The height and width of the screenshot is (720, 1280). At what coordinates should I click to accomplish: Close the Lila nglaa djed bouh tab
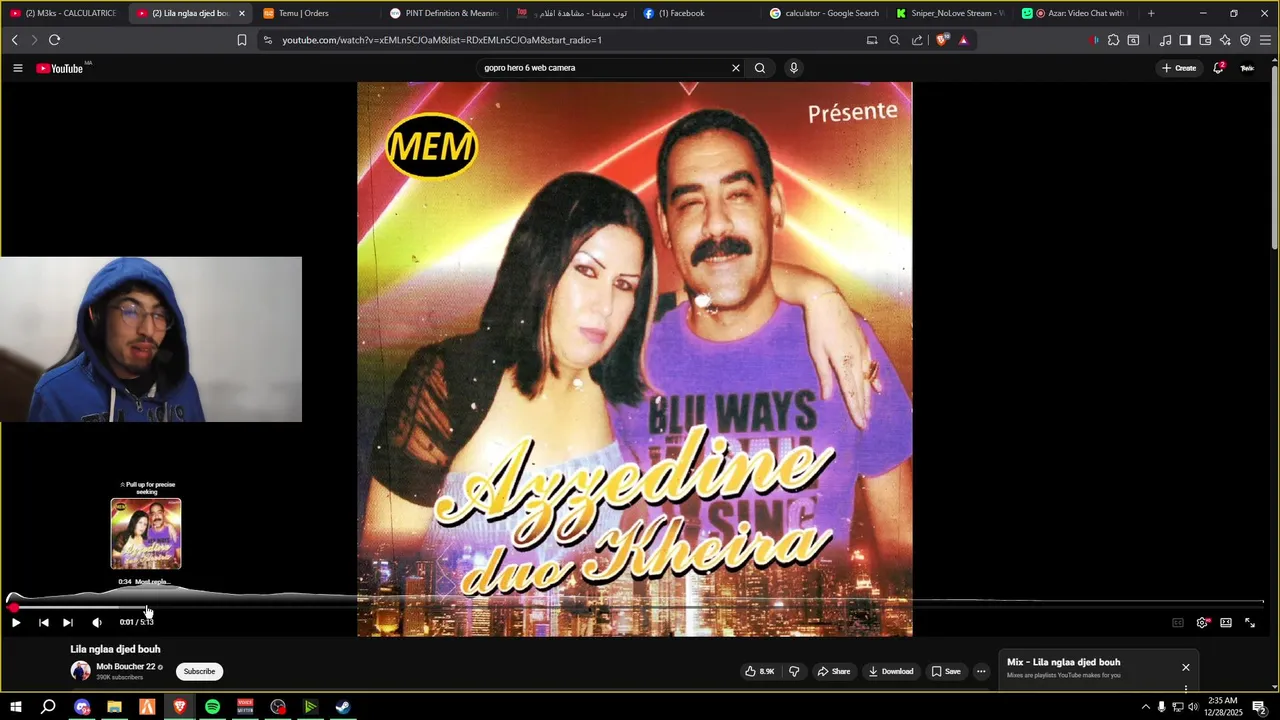point(241,13)
